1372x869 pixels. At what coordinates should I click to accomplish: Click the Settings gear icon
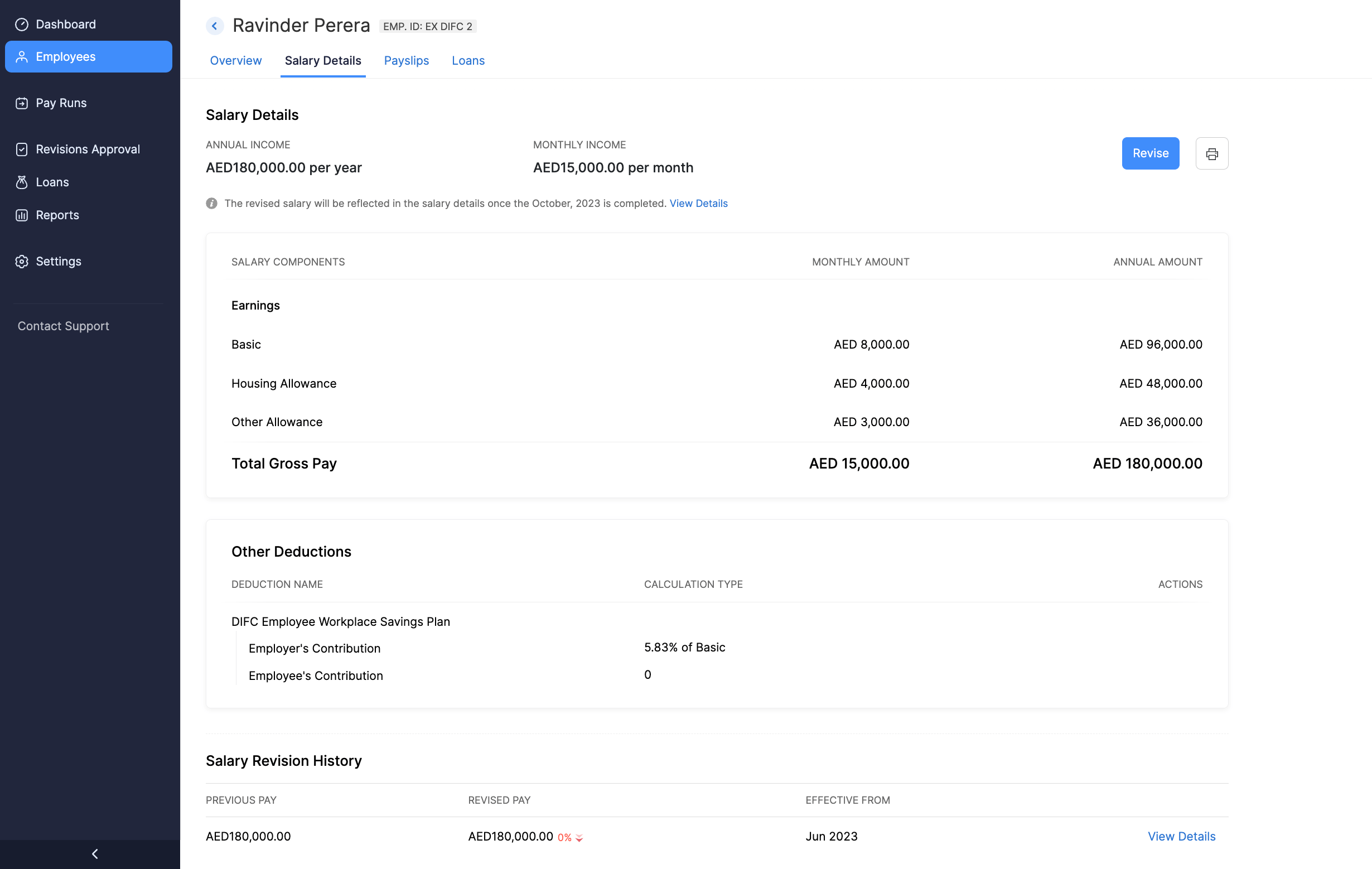22,262
